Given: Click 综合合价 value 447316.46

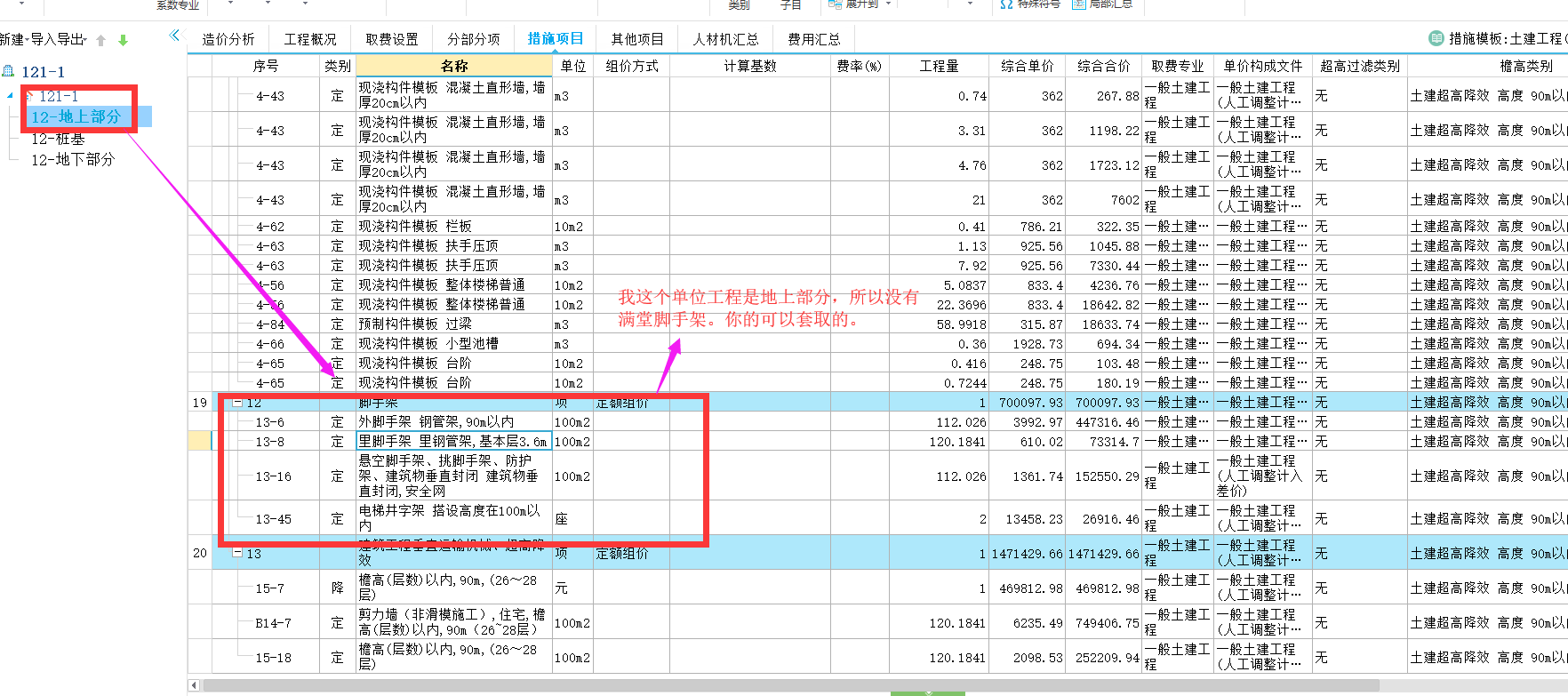Looking at the screenshot, I should click(x=1104, y=422).
